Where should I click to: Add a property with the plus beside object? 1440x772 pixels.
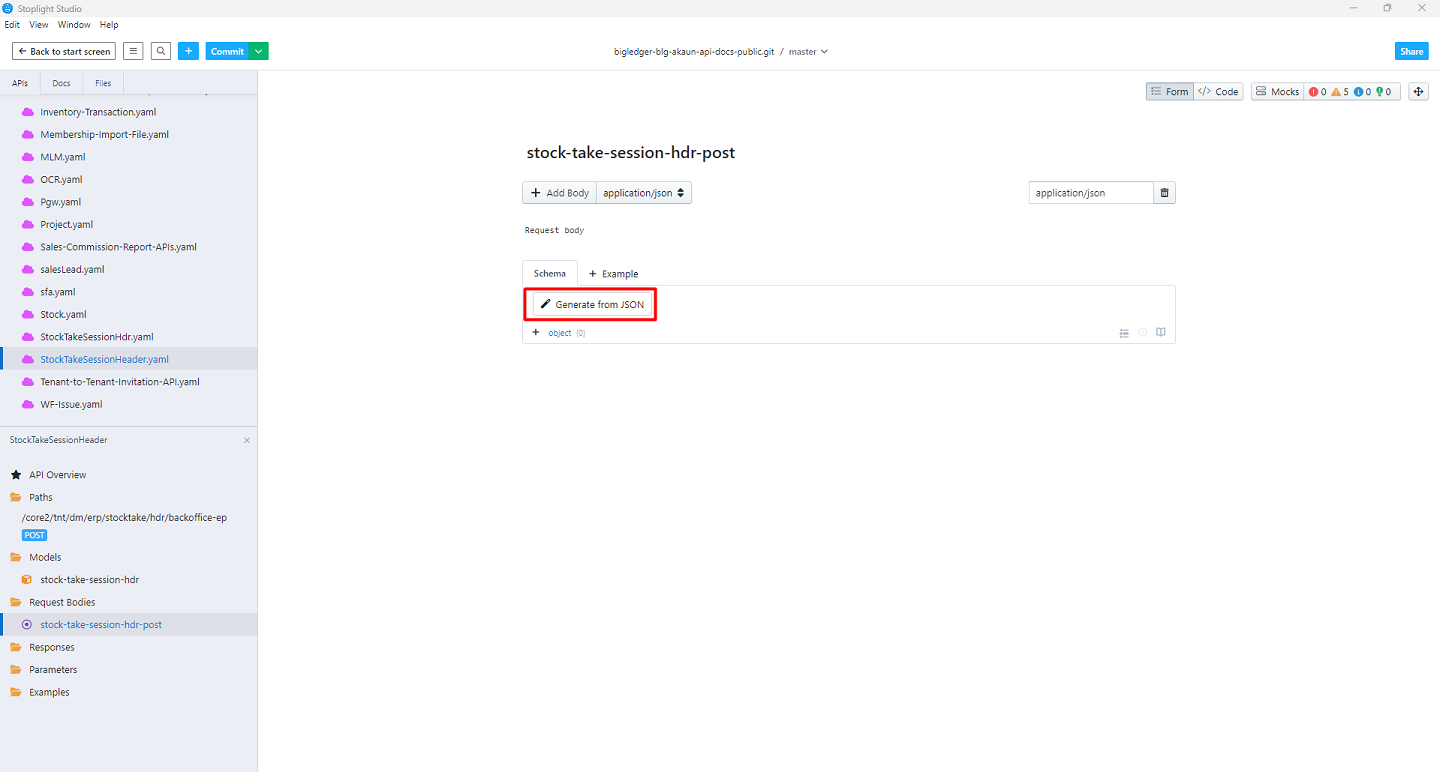(536, 332)
